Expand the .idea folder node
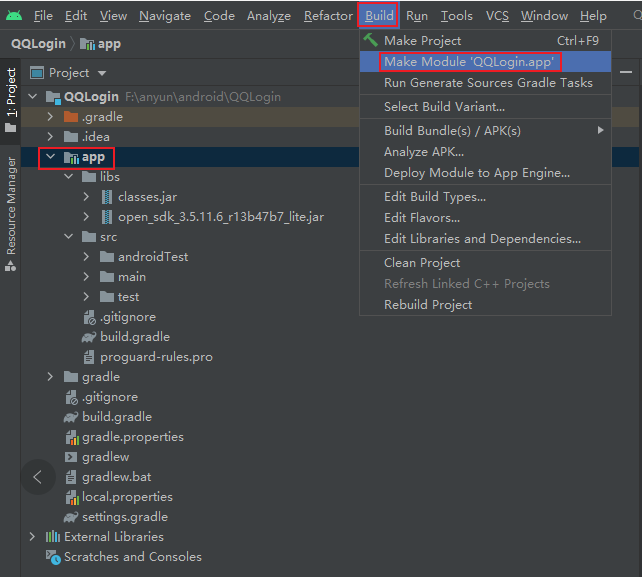The height and width of the screenshot is (577, 642). point(50,137)
